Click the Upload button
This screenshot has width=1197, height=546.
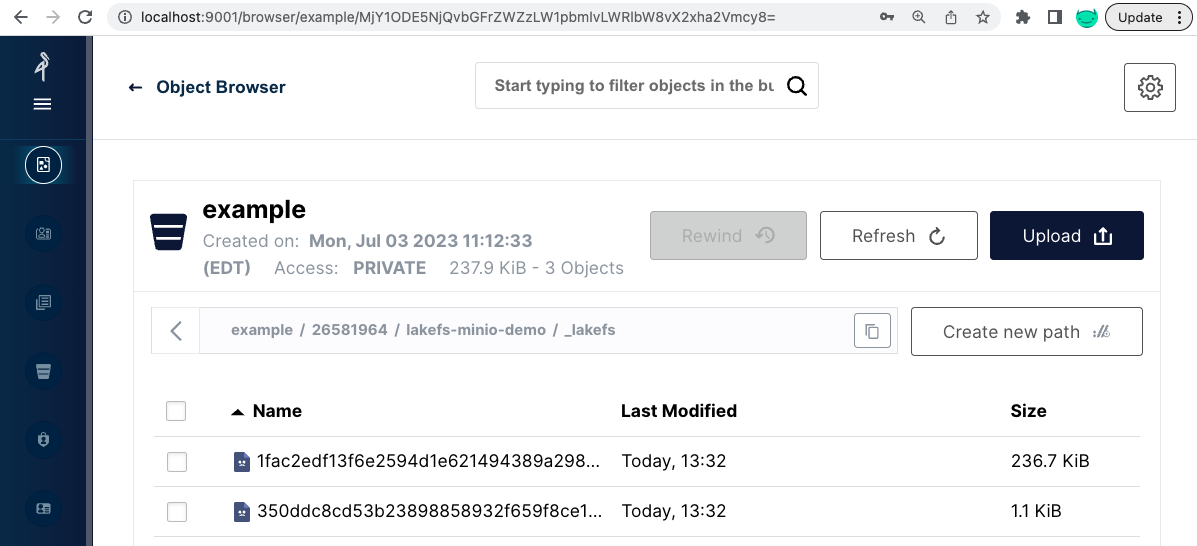[1066, 236]
